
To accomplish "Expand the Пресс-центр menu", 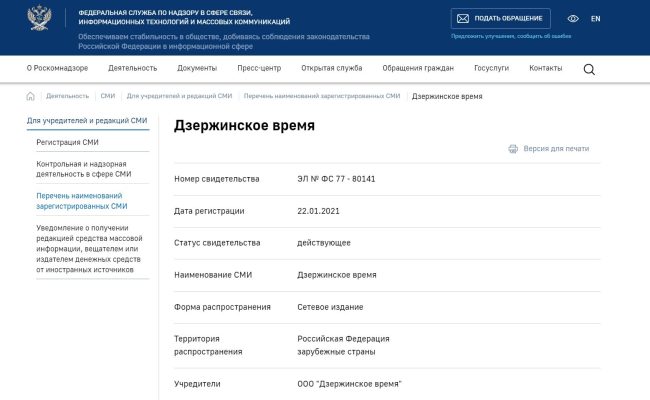I will pos(259,68).
